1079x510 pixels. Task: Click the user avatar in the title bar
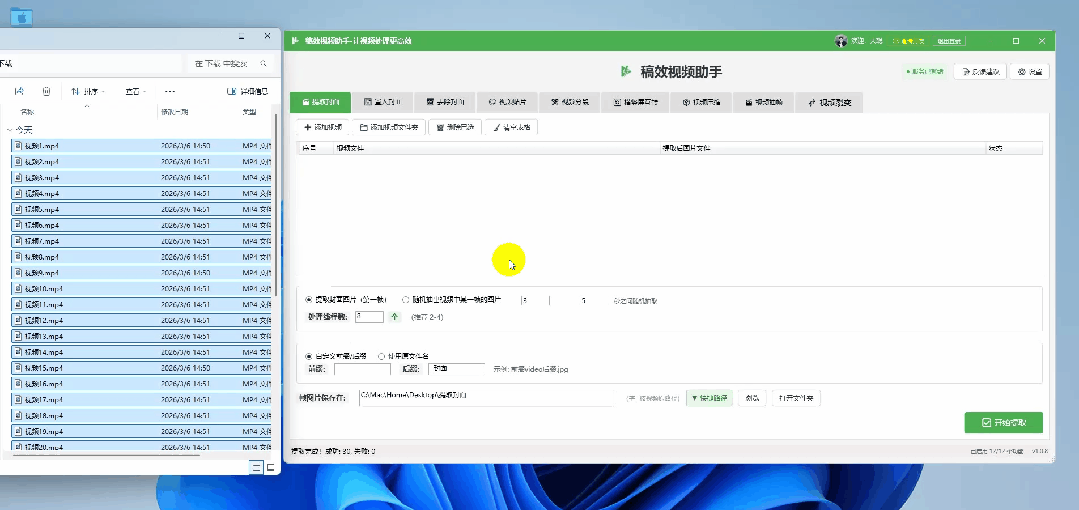(x=841, y=41)
